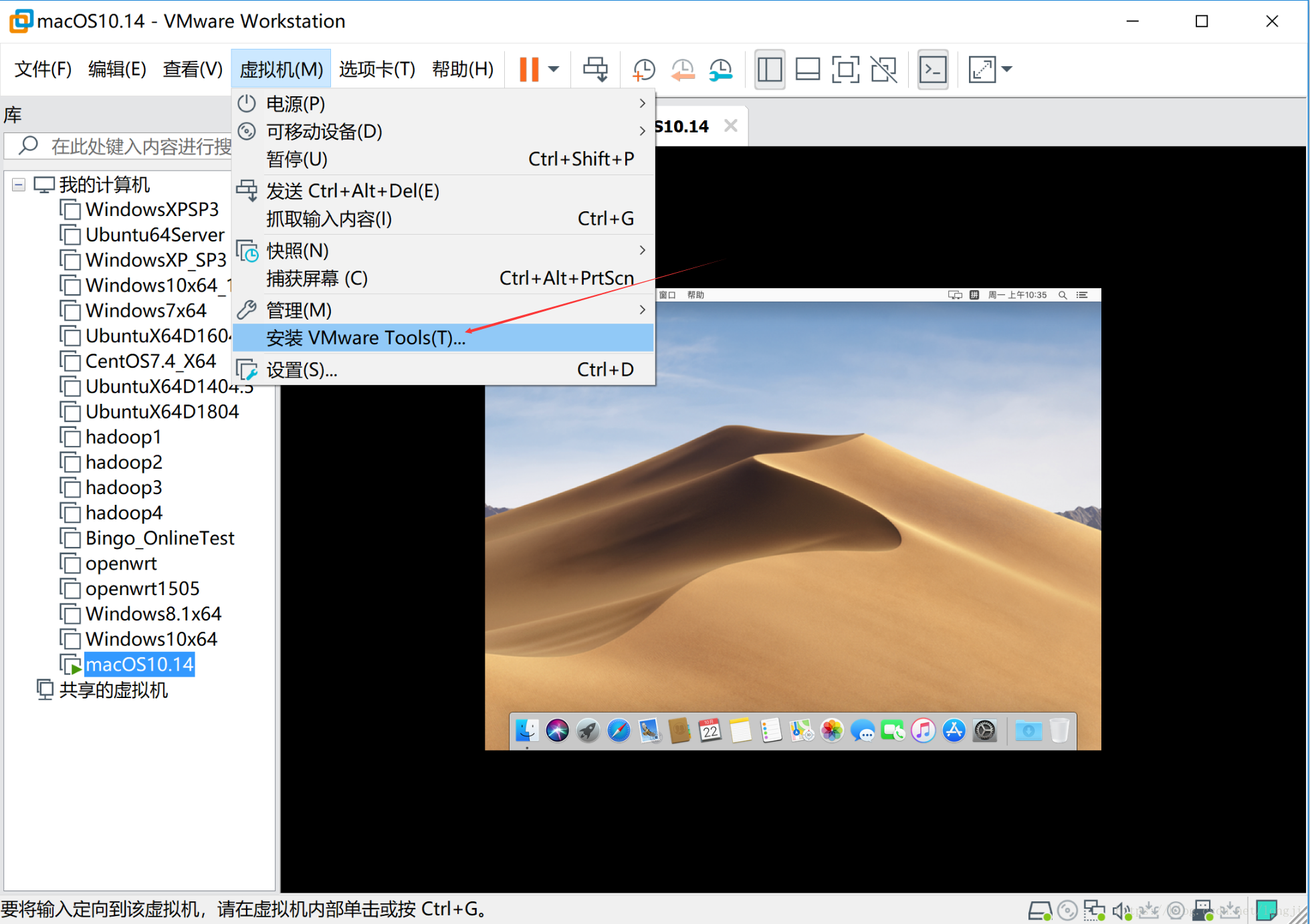Click the Send Ctrl+Alt+Del toolbar icon
This screenshot has width=1310, height=924.
(595, 69)
